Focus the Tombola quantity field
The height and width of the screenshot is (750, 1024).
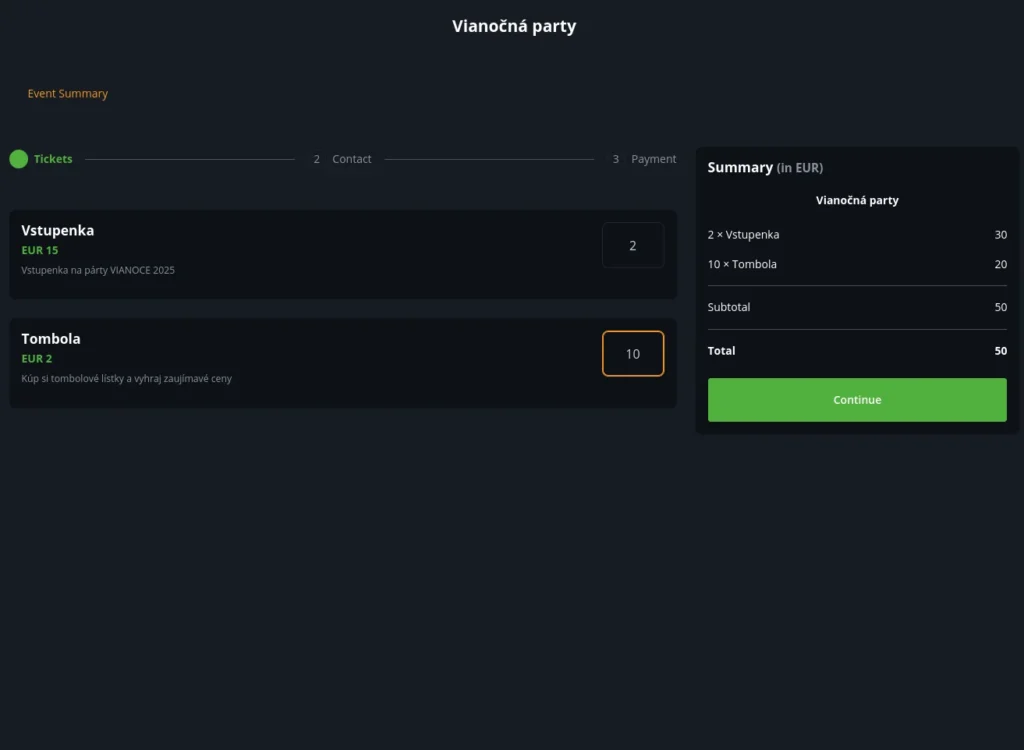pos(632,354)
